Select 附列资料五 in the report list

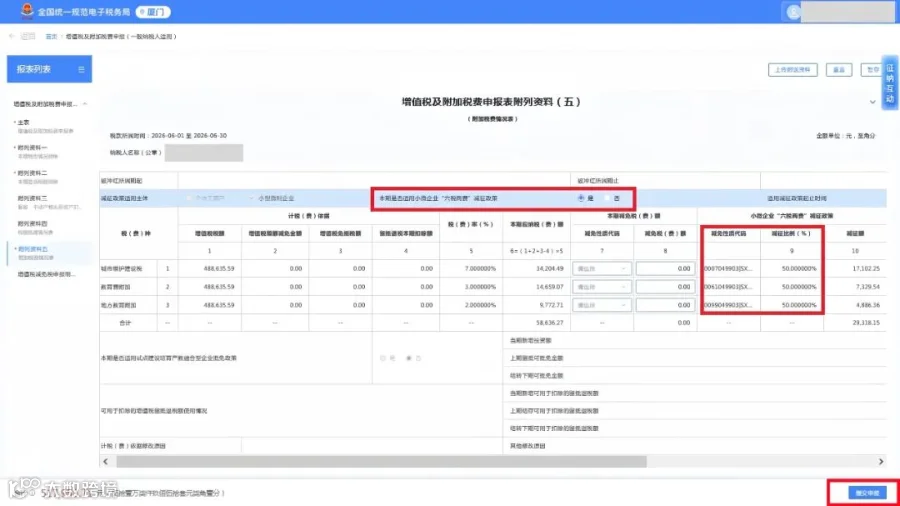pyautogui.click(x=32, y=249)
